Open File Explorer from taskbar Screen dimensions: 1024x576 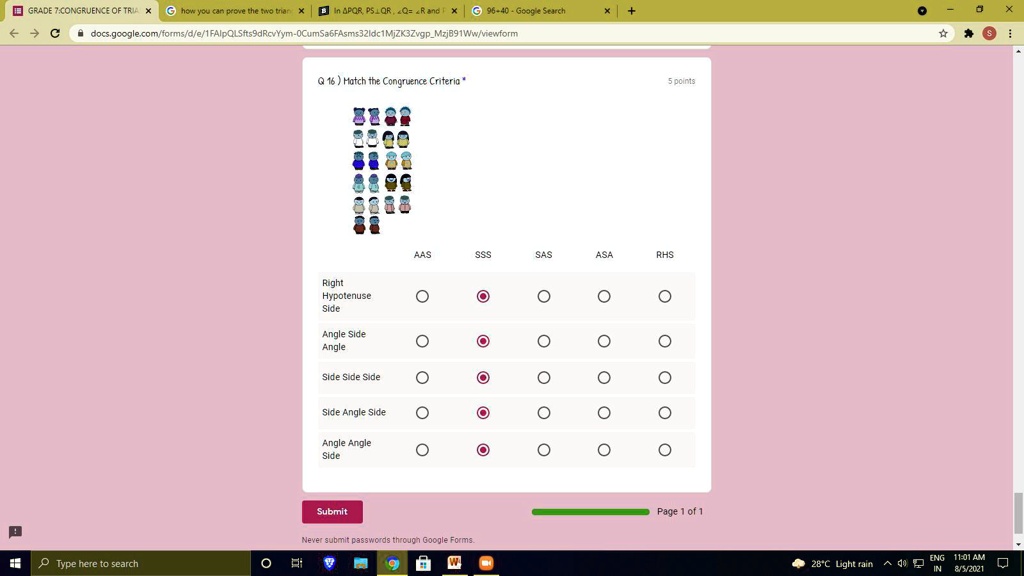pyautogui.click(x=360, y=563)
